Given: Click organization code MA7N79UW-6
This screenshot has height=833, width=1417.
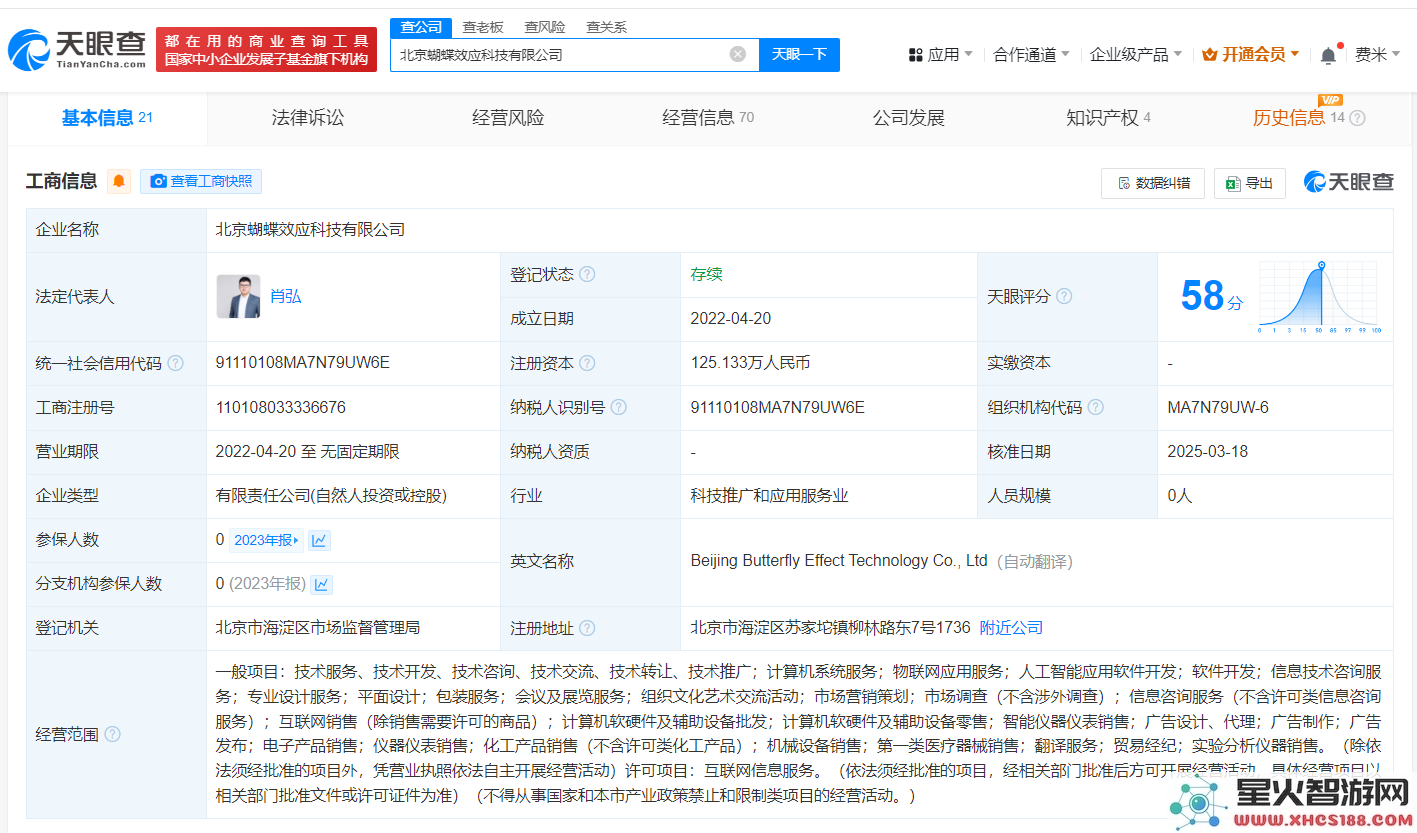Looking at the screenshot, I should click(x=1218, y=407).
